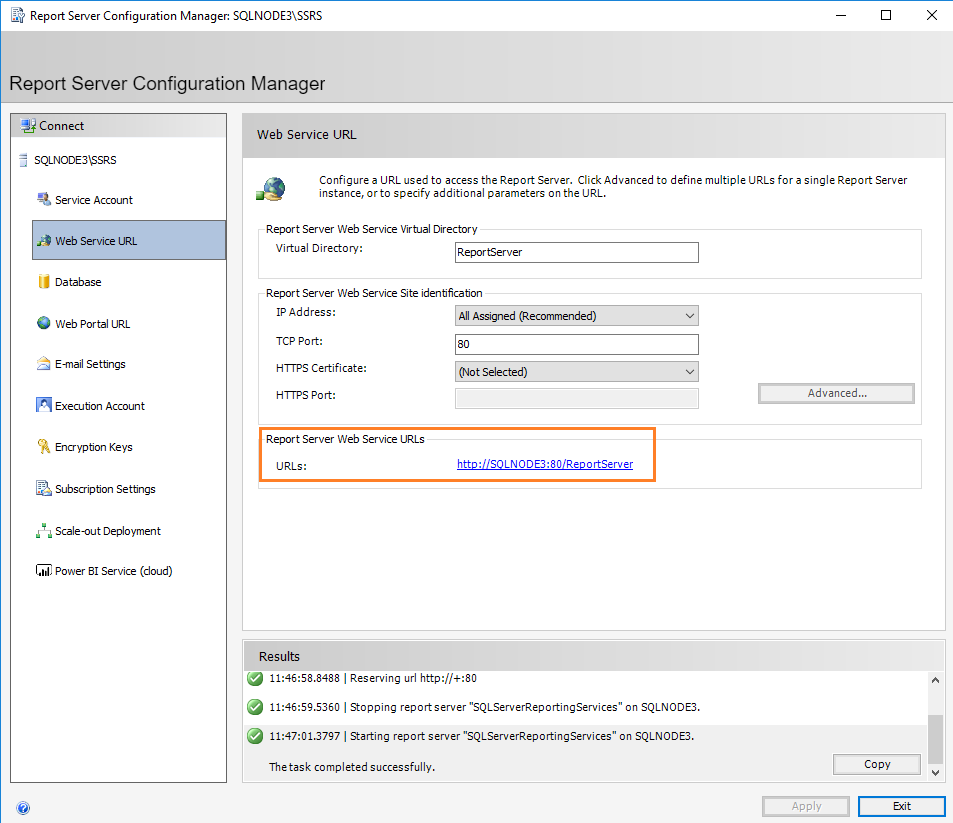Click the Scale-out Deployment icon
953x823 pixels.
(44, 531)
